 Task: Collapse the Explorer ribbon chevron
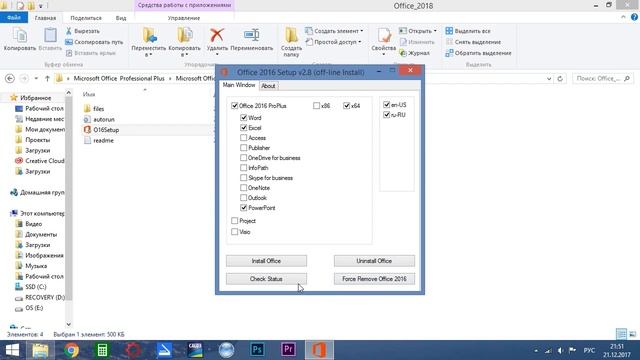(x=623, y=17)
